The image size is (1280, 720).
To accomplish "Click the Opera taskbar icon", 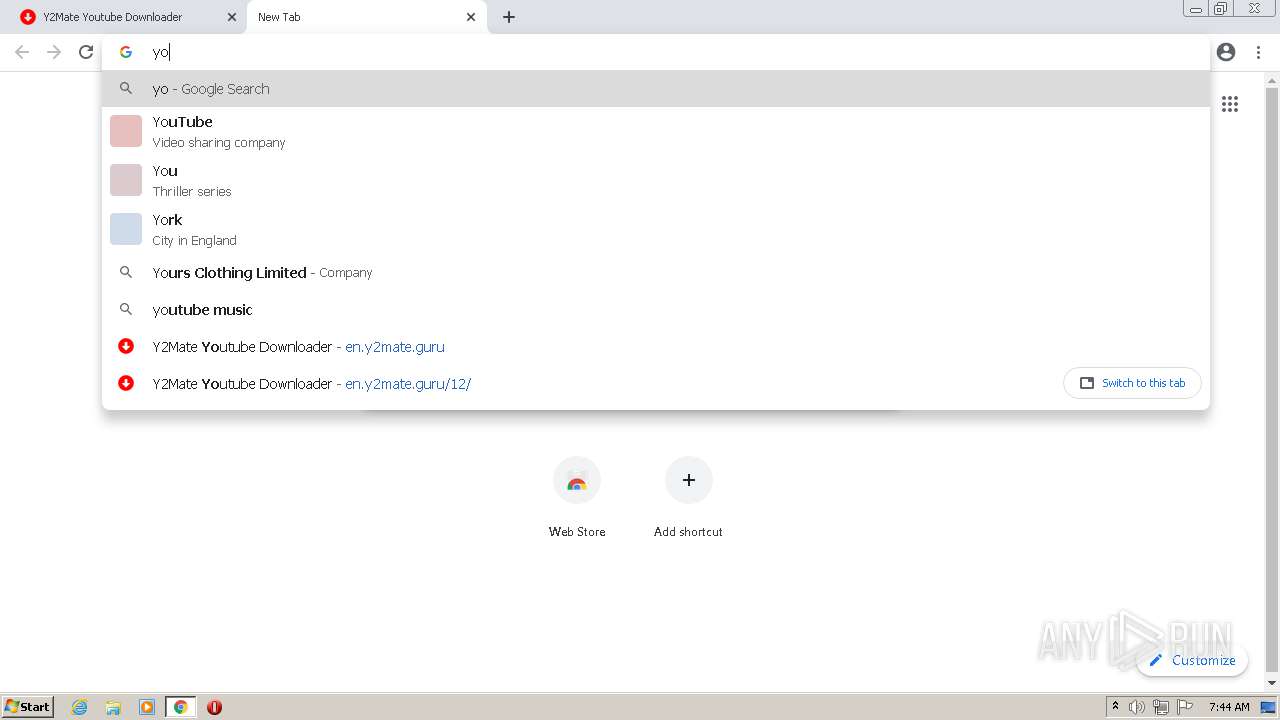I will (x=214, y=707).
